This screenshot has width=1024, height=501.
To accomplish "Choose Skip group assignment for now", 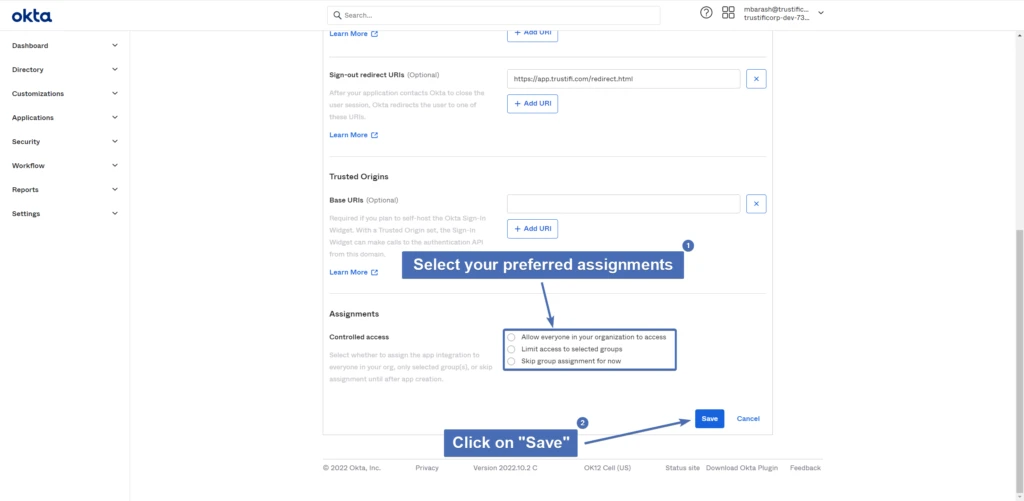I will click(x=512, y=361).
